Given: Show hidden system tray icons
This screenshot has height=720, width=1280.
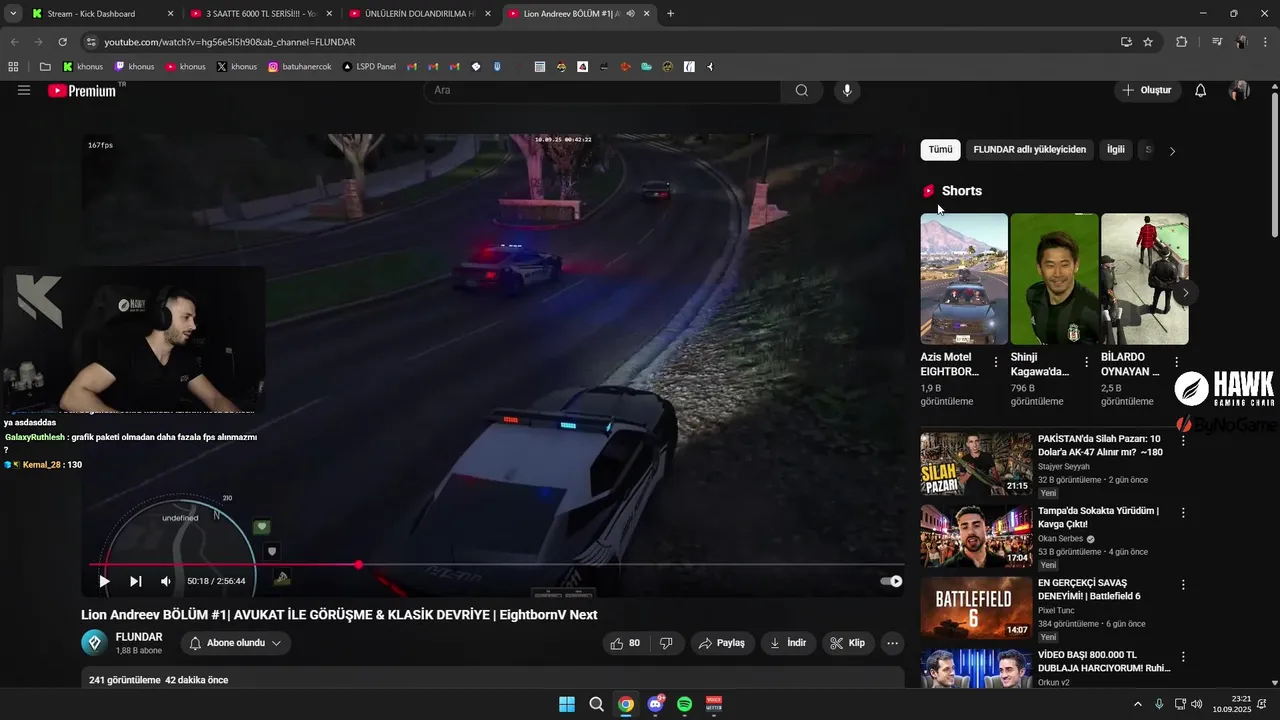Looking at the screenshot, I should (1137, 704).
